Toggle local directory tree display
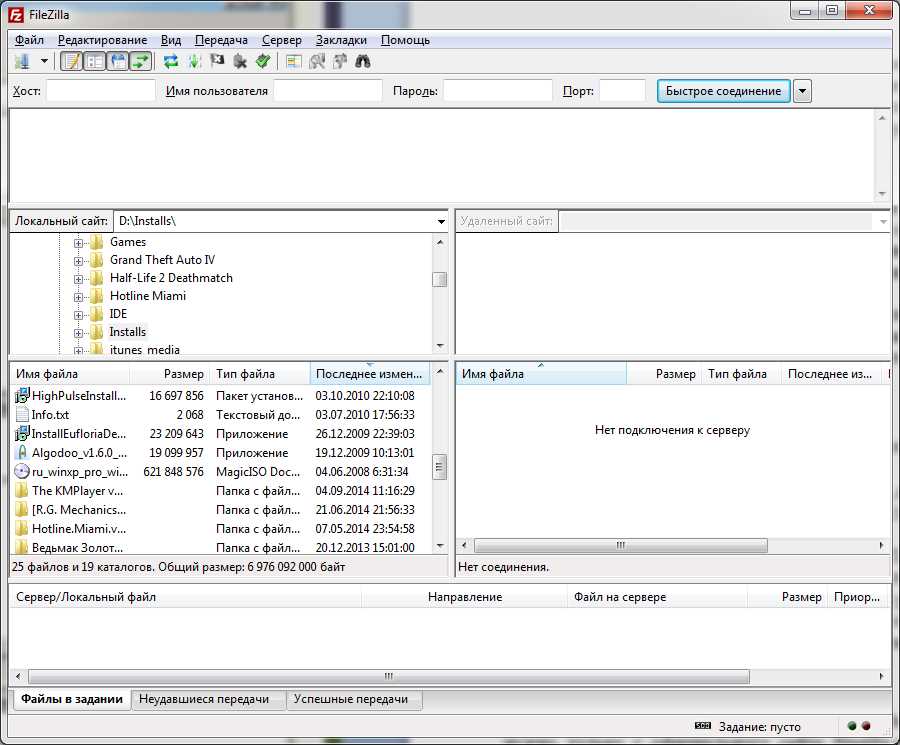 [95, 61]
